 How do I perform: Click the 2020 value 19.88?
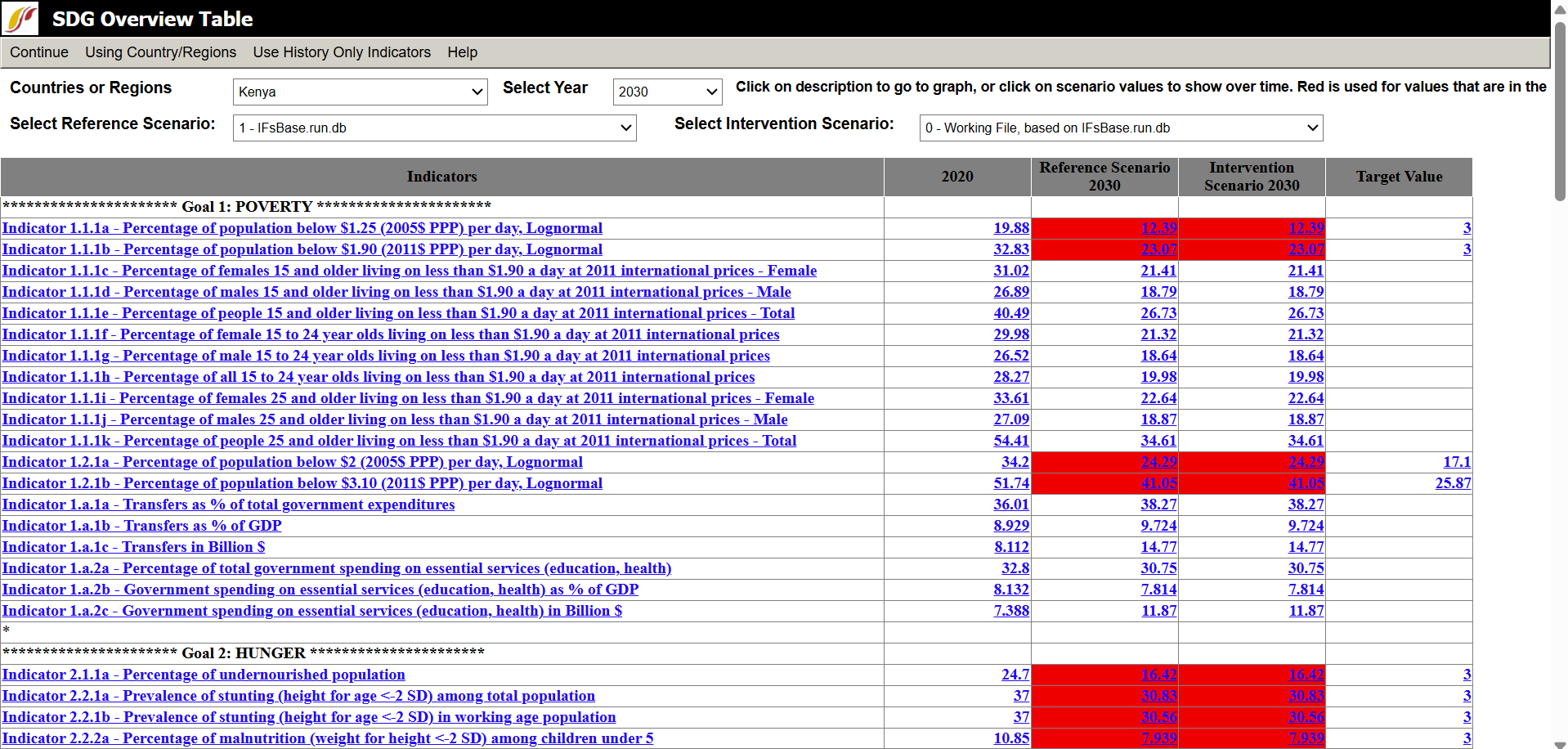tap(1011, 228)
